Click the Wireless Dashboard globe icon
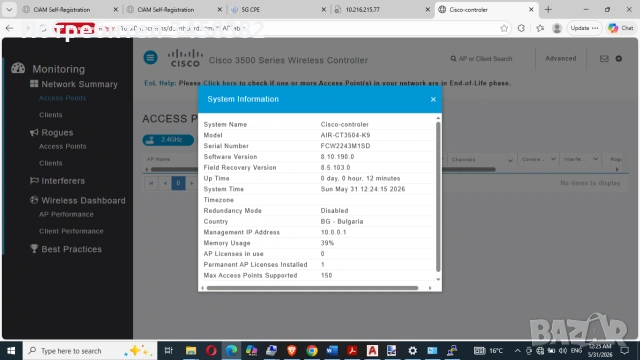The image size is (640, 360). click(x=34, y=200)
